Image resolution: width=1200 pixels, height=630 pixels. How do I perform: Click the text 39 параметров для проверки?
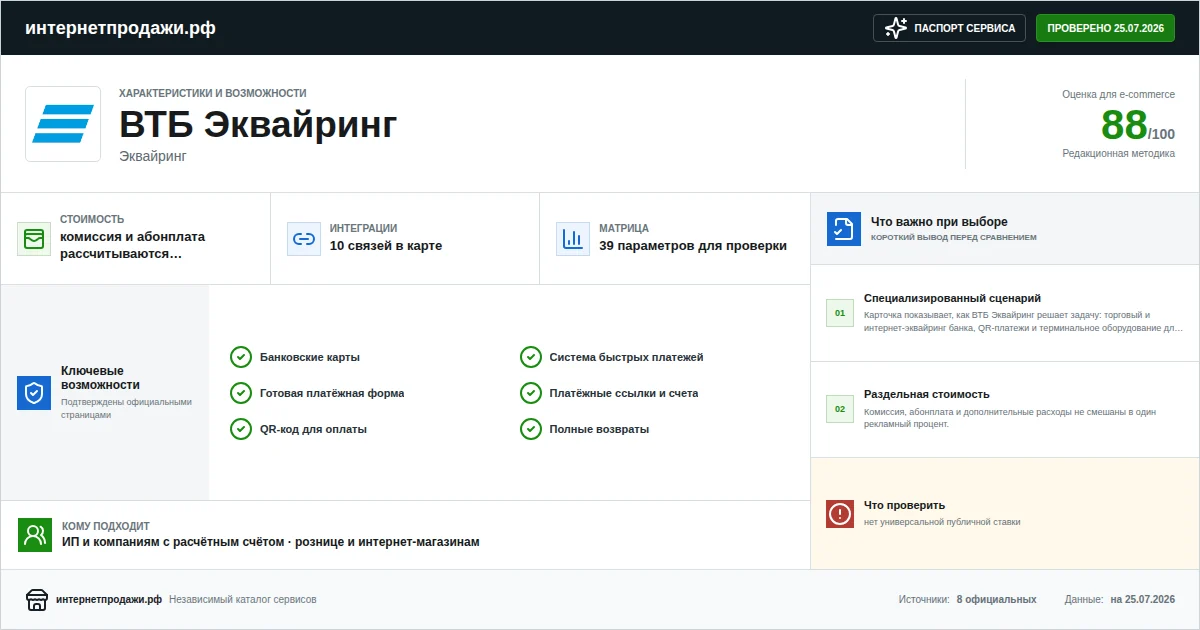coord(693,246)
